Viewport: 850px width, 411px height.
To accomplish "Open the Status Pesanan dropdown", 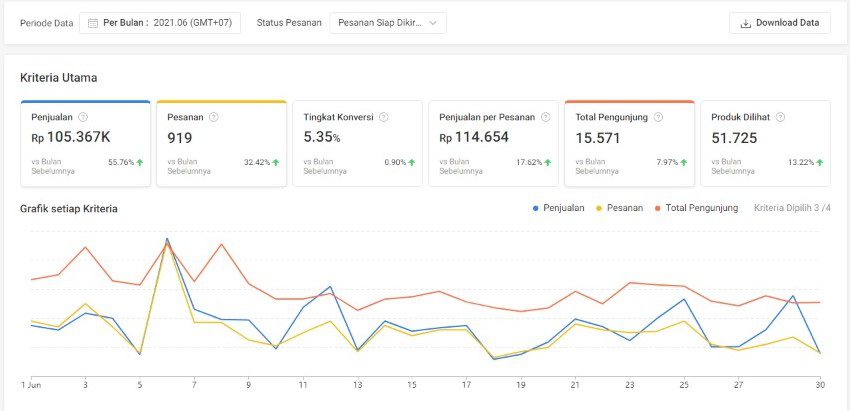I will point(388,23).
